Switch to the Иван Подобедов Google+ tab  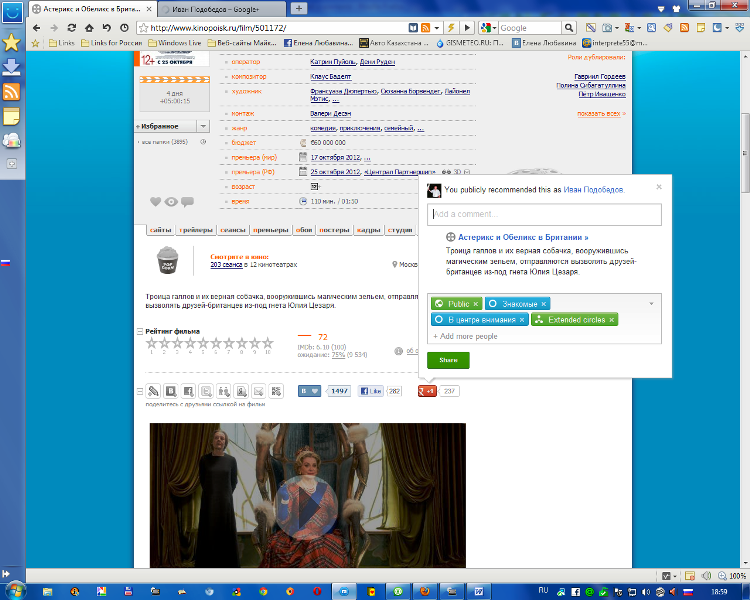221,9
